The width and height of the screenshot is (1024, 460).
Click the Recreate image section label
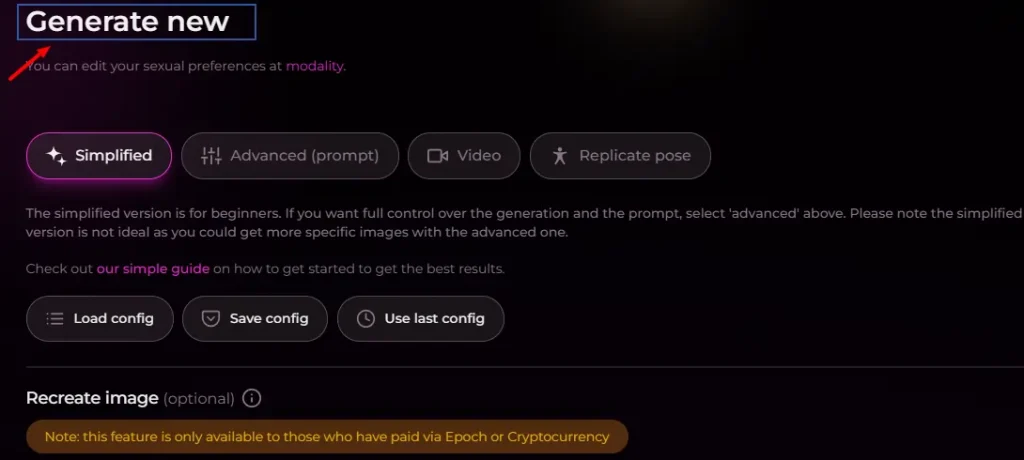tap(92, 398)
